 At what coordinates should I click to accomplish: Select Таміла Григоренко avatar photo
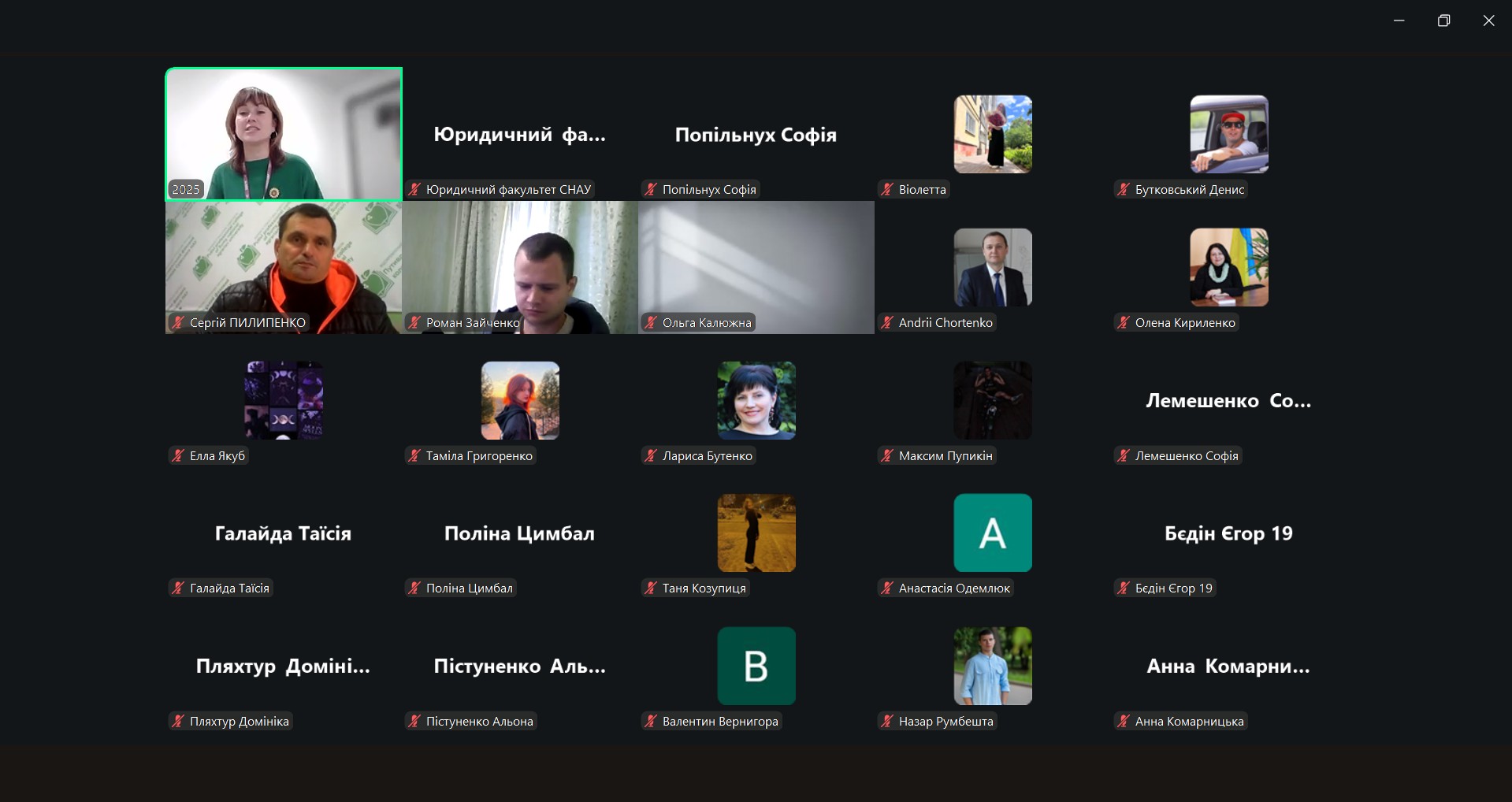coord(520,400)
